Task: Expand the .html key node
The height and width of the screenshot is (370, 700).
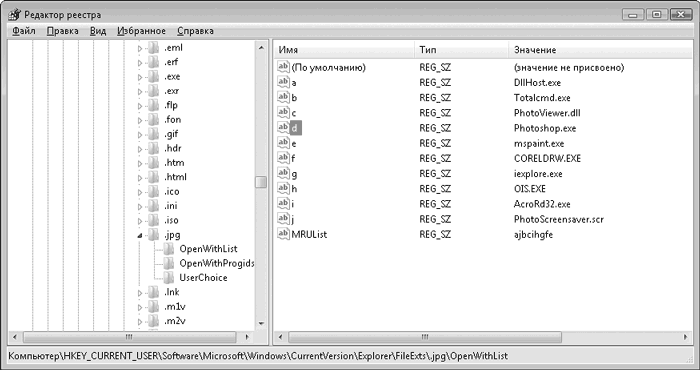Action: pyautogui.click(x=140, y=178)
